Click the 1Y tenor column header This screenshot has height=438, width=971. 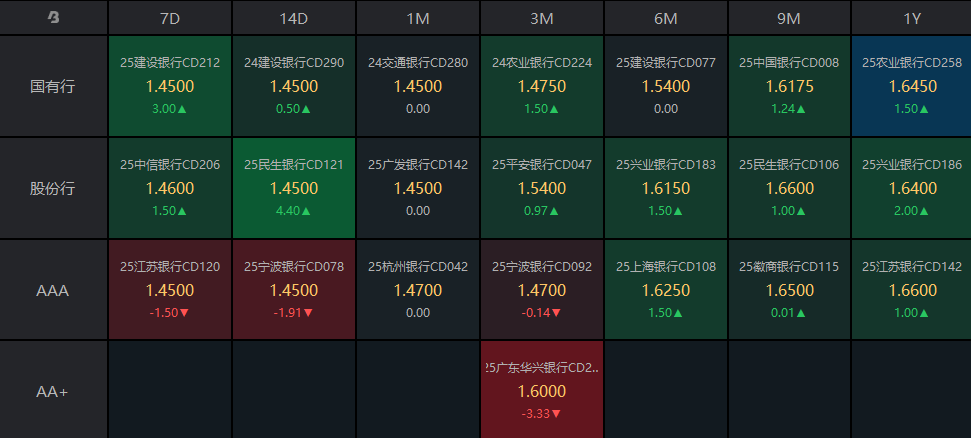[x=912, y=17]
